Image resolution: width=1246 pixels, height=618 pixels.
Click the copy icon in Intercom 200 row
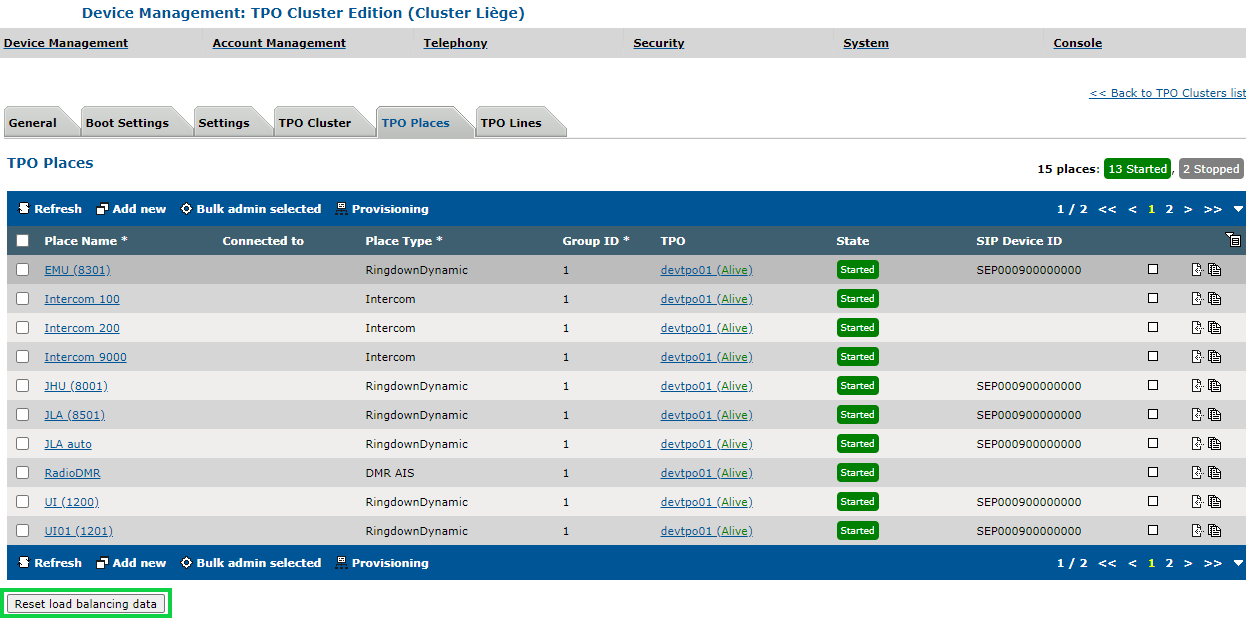coord(1215,328)
